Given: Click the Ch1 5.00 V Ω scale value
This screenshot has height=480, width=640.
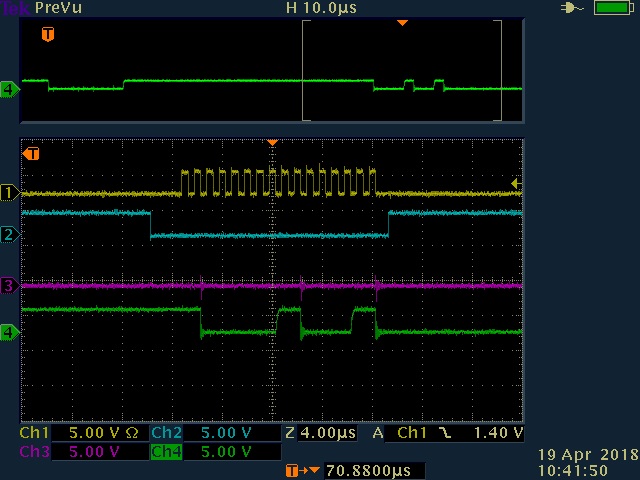Looking at the screenshot, I should coord(104,433).
